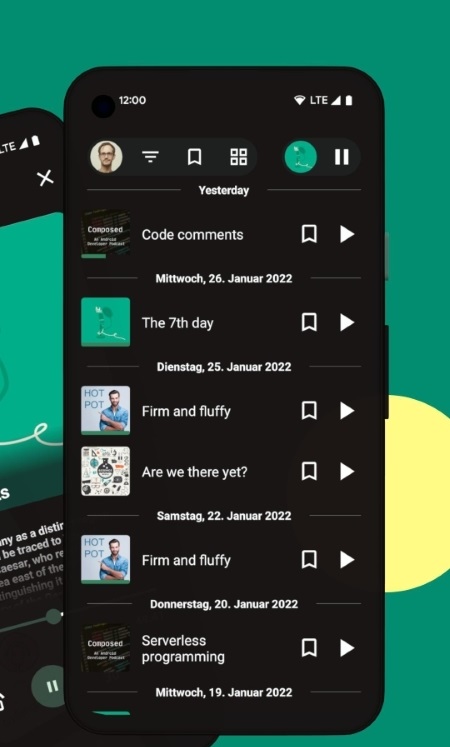Select the 'Are we there yet?' title
This screenshot has width=450, height=747.
[x=194, y=472]
